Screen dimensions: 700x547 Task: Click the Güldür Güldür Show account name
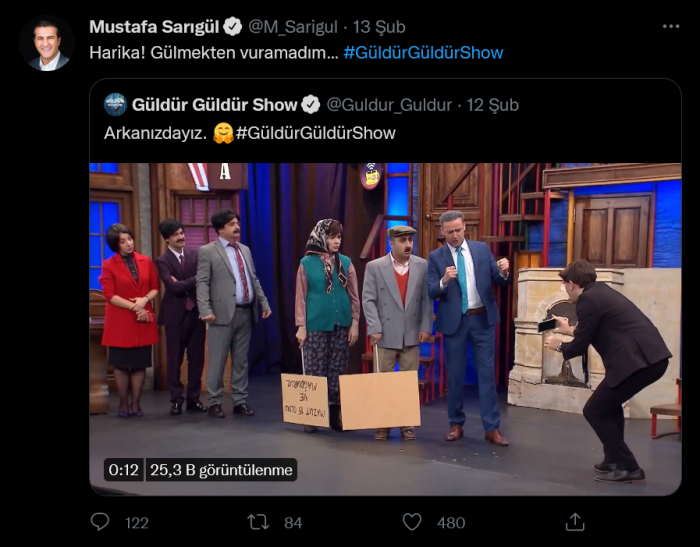pos(214,105)
